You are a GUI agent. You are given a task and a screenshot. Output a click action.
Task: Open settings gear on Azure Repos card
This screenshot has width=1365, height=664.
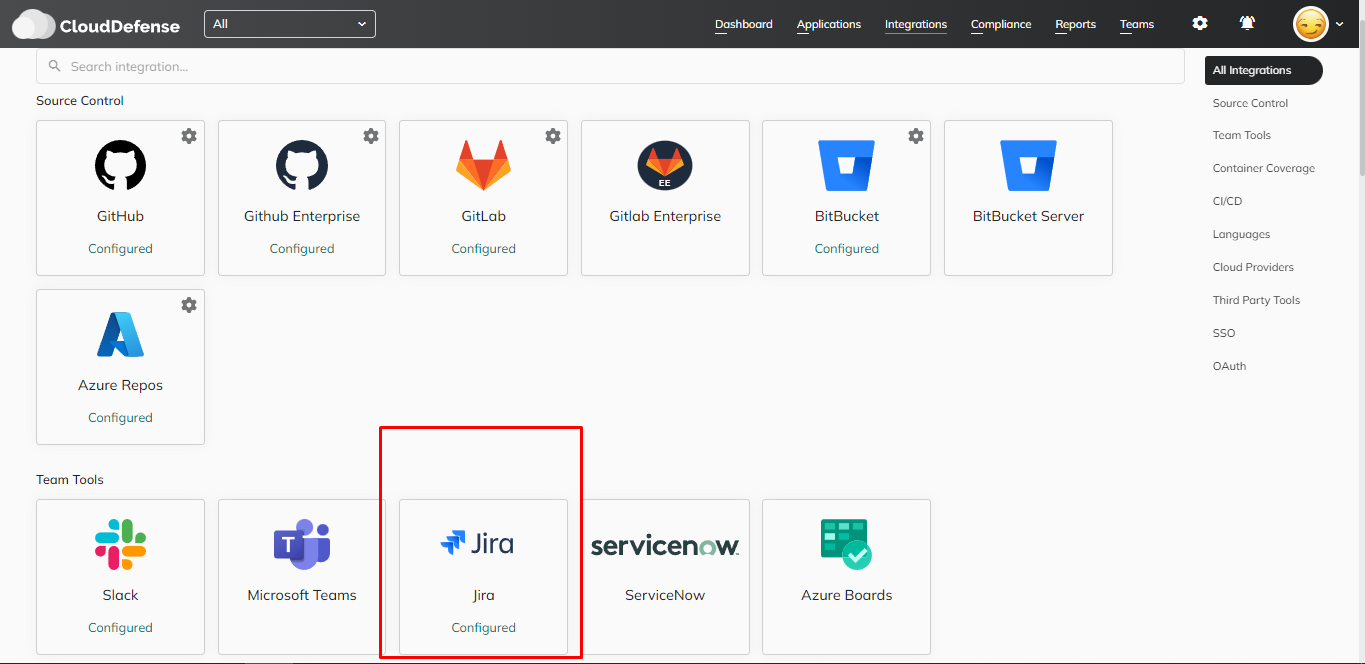coord(189,305)
